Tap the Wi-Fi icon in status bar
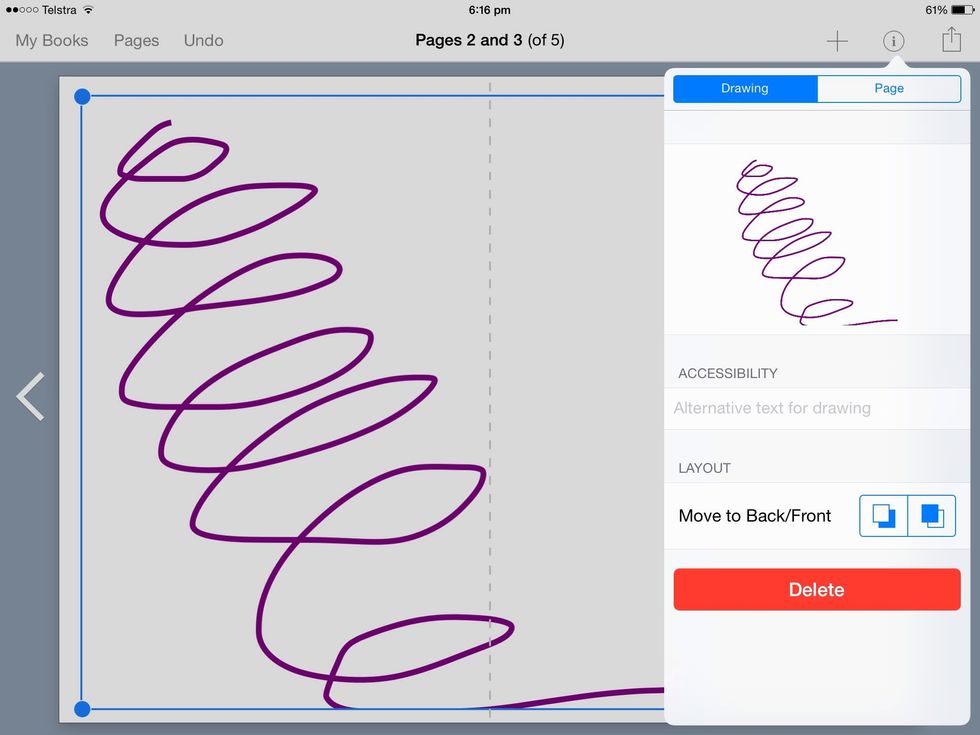980x735 pixels. click(88, 10)
